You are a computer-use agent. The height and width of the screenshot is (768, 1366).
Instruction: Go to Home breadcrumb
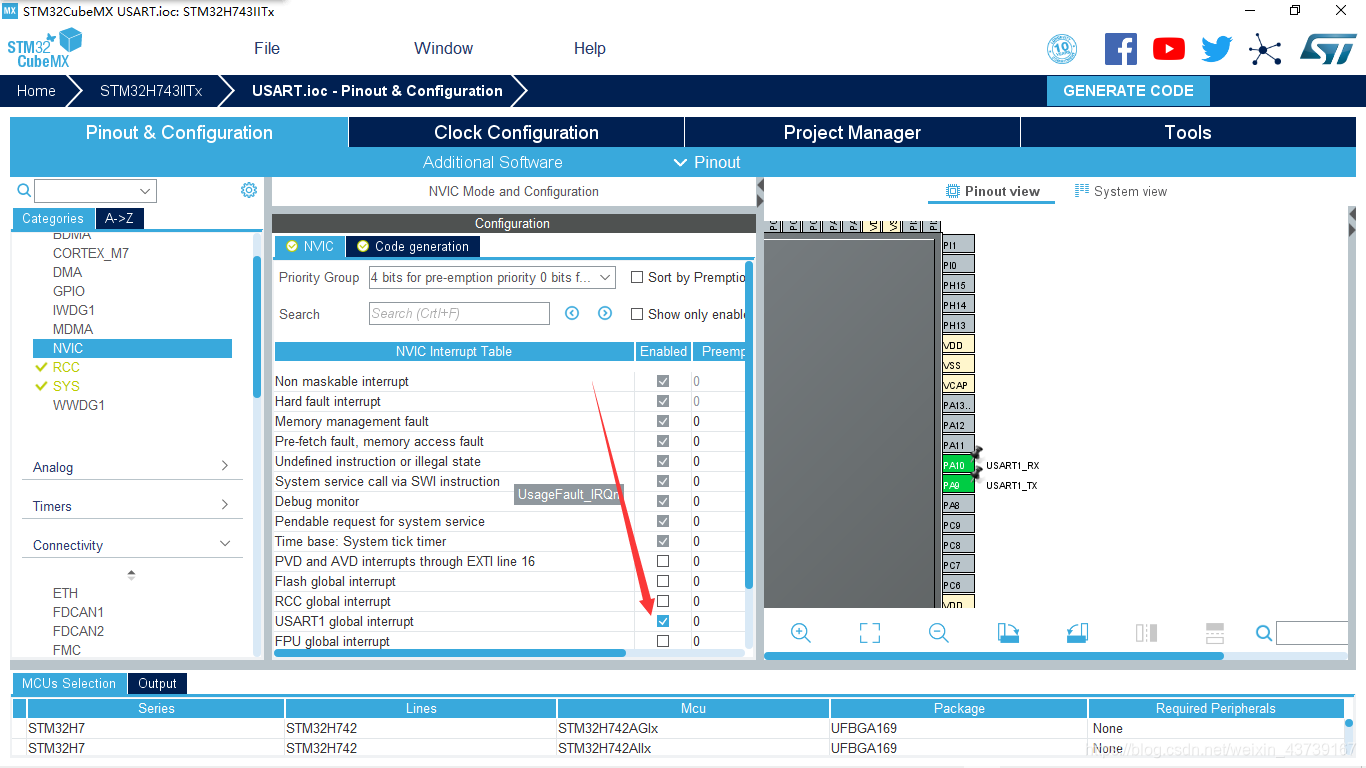[x=36, y=90]
